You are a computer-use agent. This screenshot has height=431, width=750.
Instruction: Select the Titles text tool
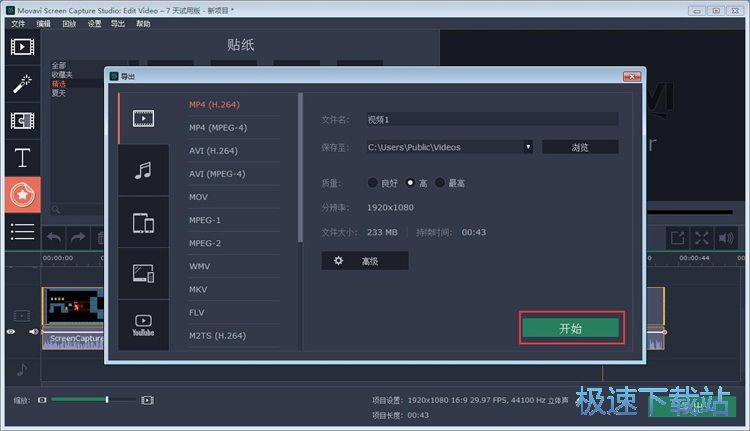coord(22,157)
